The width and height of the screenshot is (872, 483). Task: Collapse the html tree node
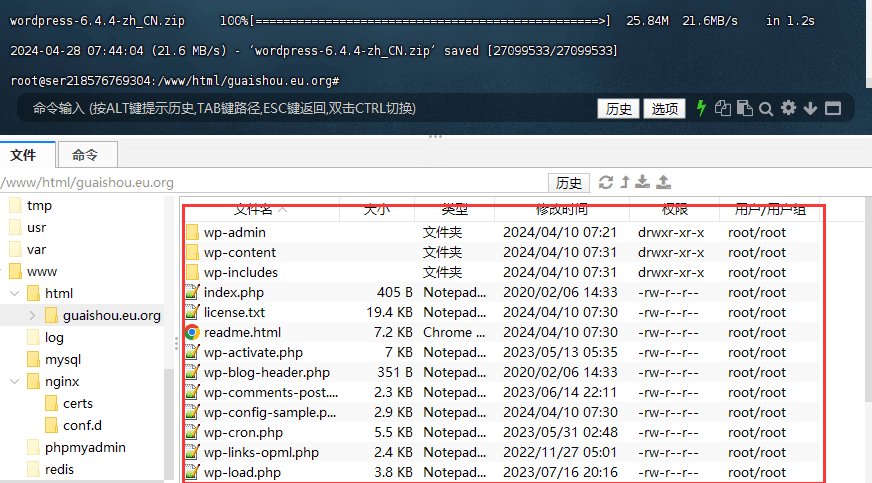15,293
